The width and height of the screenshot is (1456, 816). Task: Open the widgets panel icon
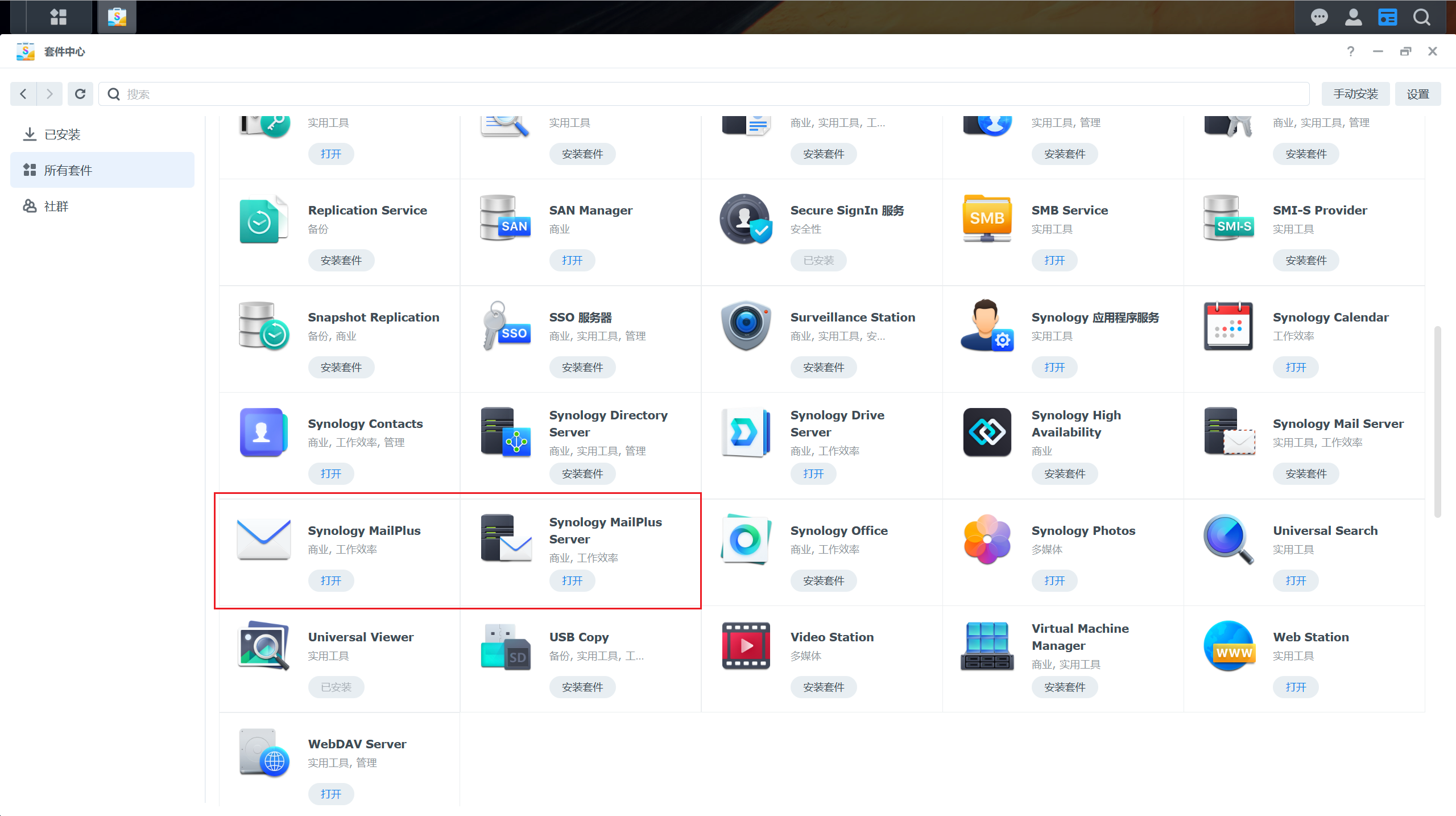tap(1388, 18)
